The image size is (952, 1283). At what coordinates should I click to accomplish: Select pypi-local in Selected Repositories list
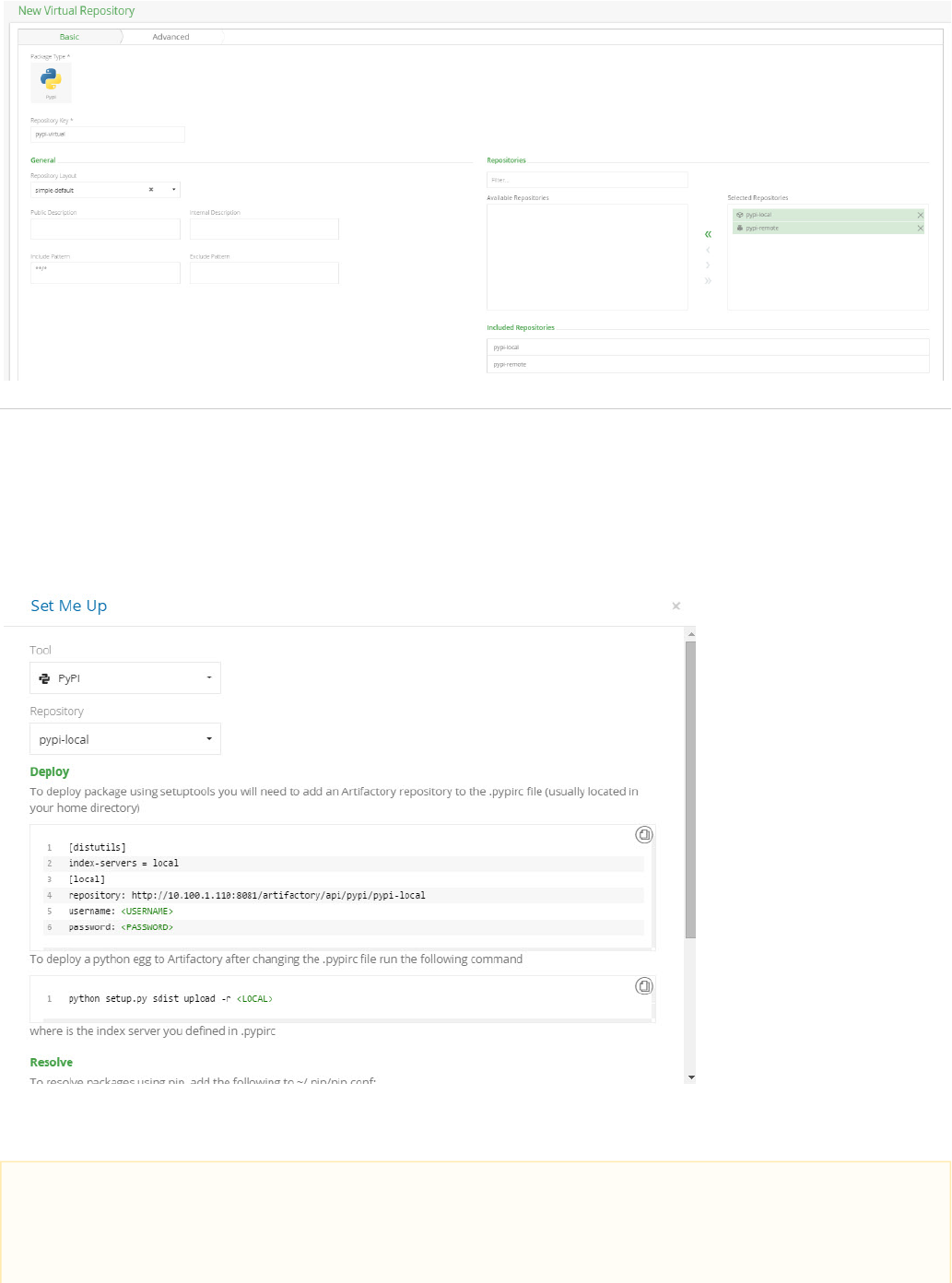pos(828,215)
